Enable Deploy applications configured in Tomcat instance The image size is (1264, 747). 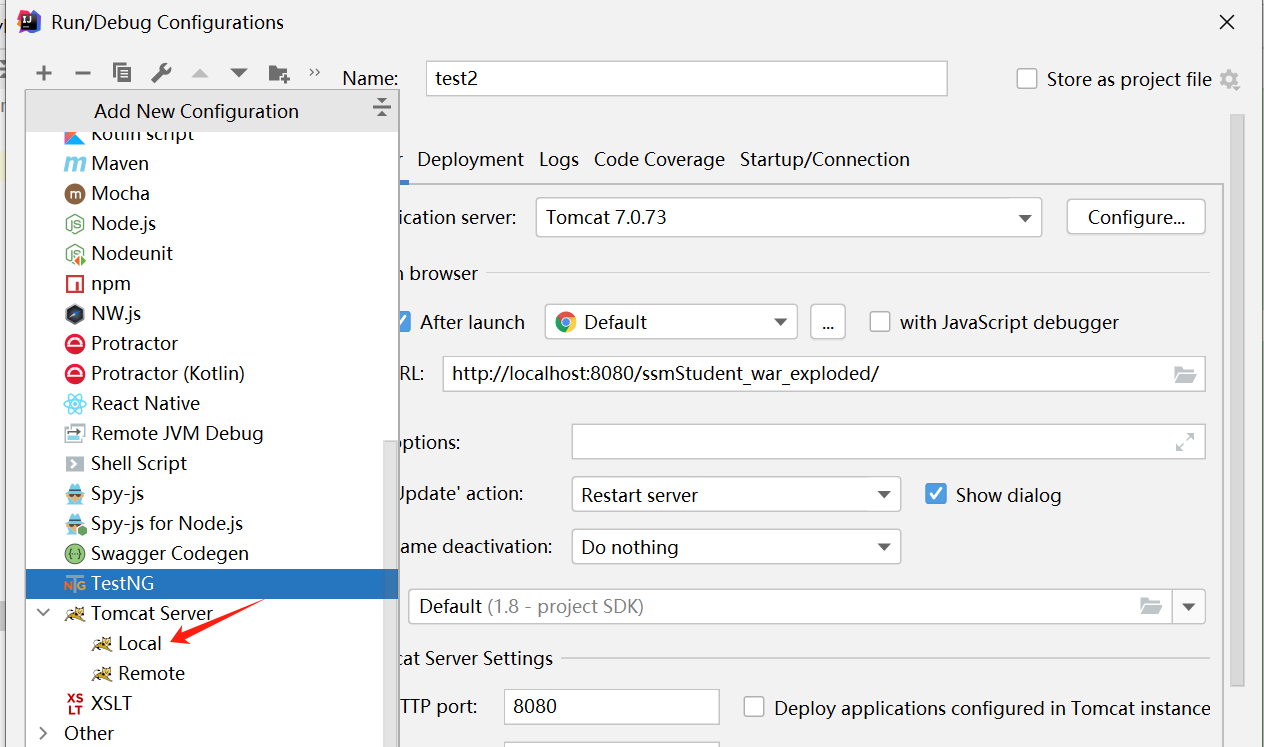tap(755, 707)
